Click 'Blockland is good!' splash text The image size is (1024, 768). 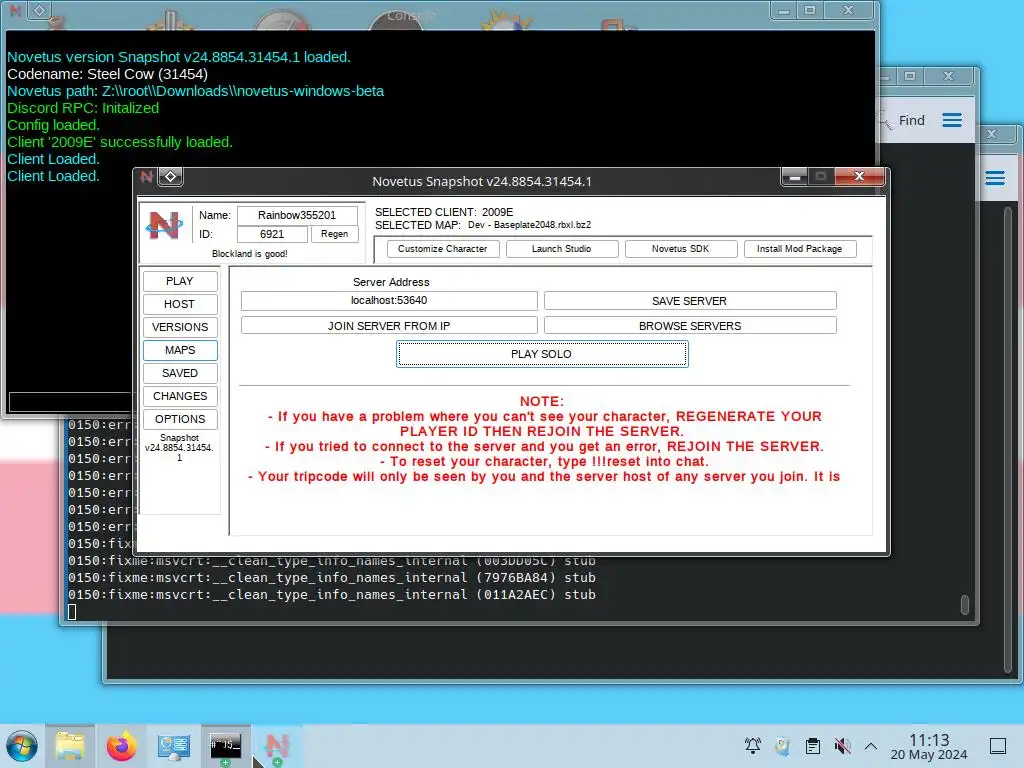coord(249,253)
